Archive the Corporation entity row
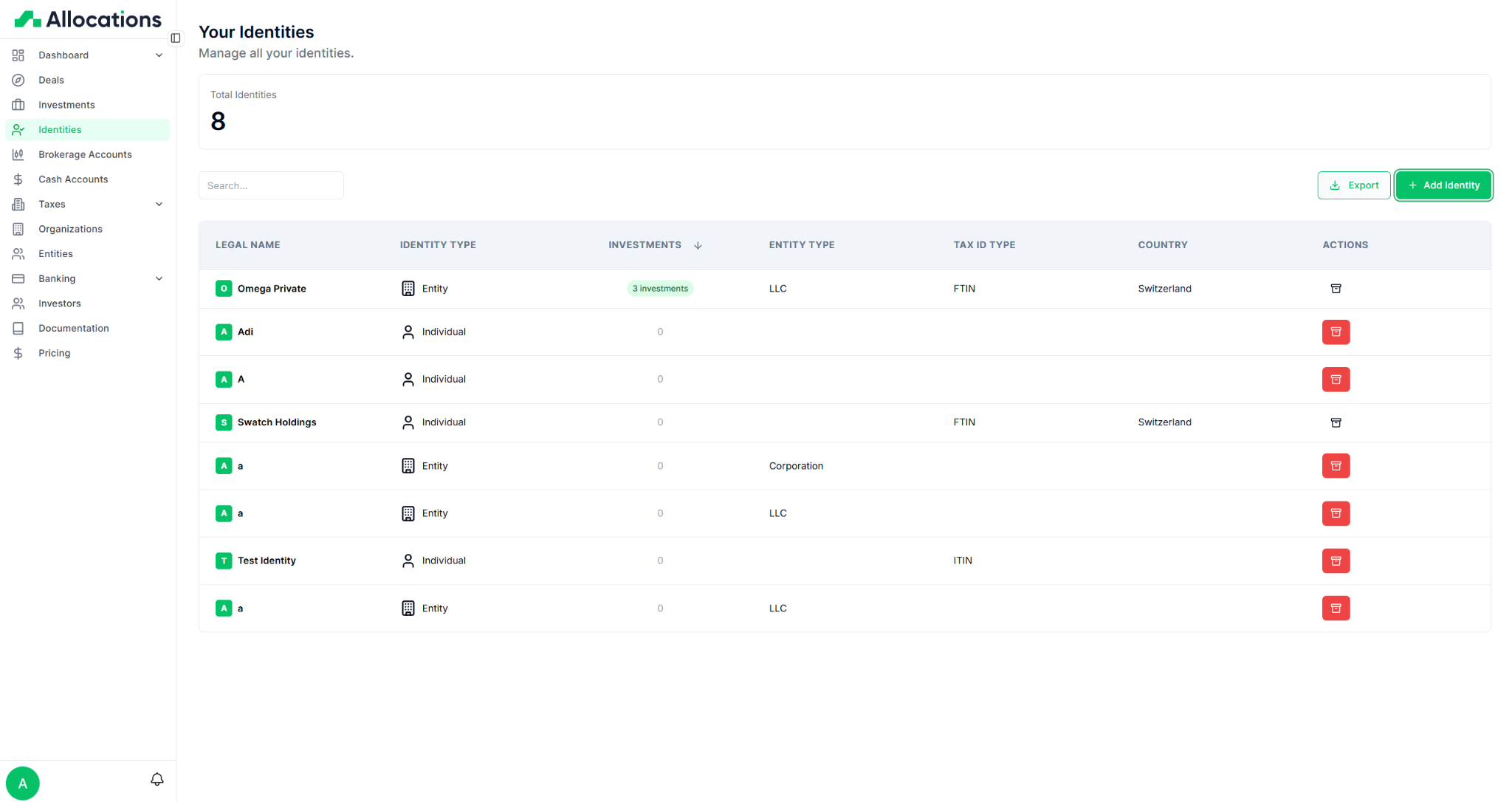This screenshot has height=802, width=1512. [x=1336, y=466]
